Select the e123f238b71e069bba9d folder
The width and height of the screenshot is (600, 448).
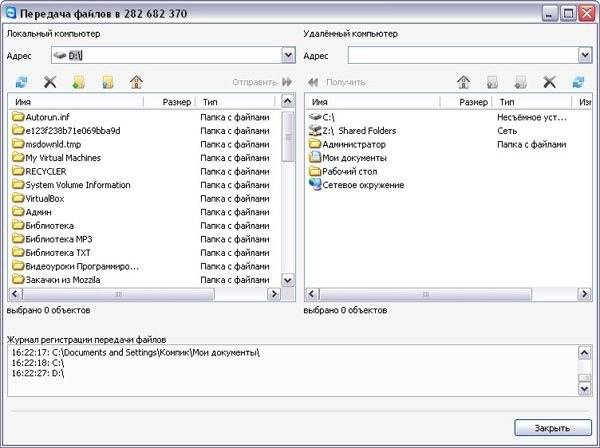[66, 131]
